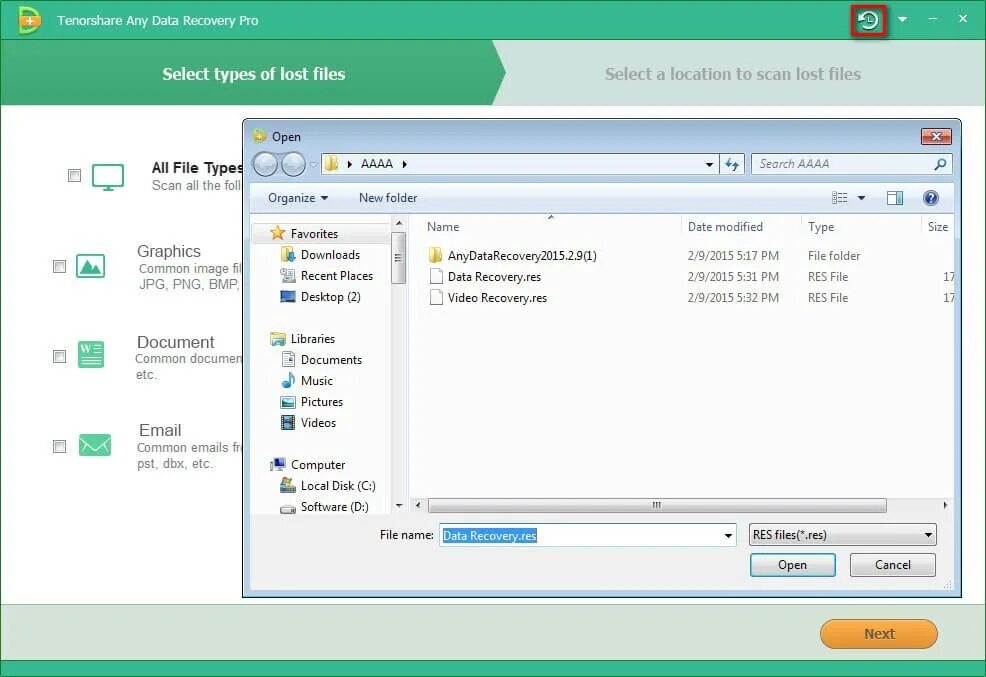Screen dimensions: 986x677
Task: Click the navigation pane scroll up arrow
Action: pos(399,223)
